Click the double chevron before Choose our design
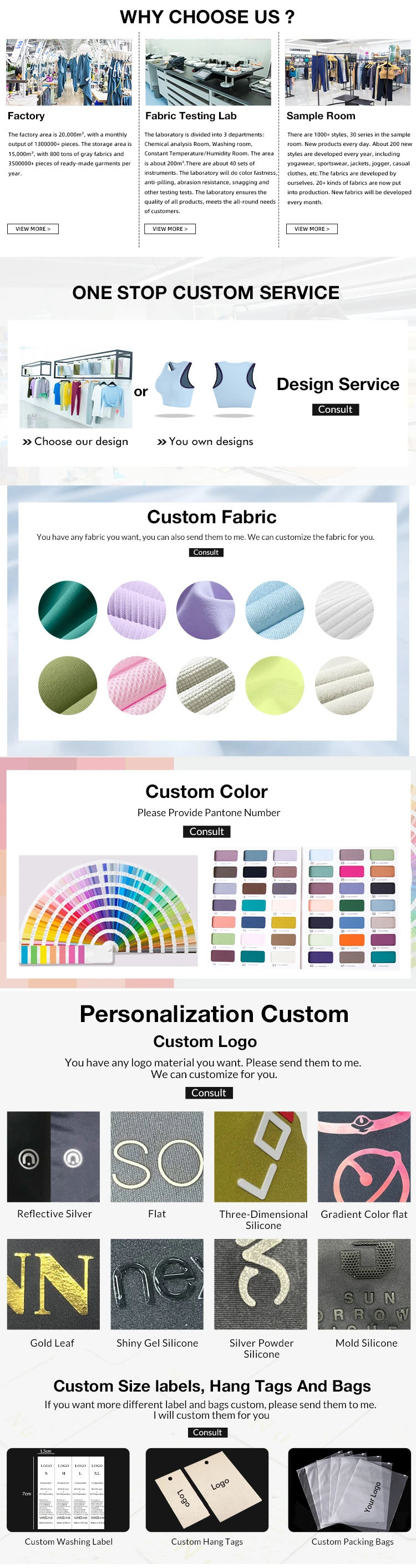Screen dimensions: 416x1568 [x=27, y=442]
